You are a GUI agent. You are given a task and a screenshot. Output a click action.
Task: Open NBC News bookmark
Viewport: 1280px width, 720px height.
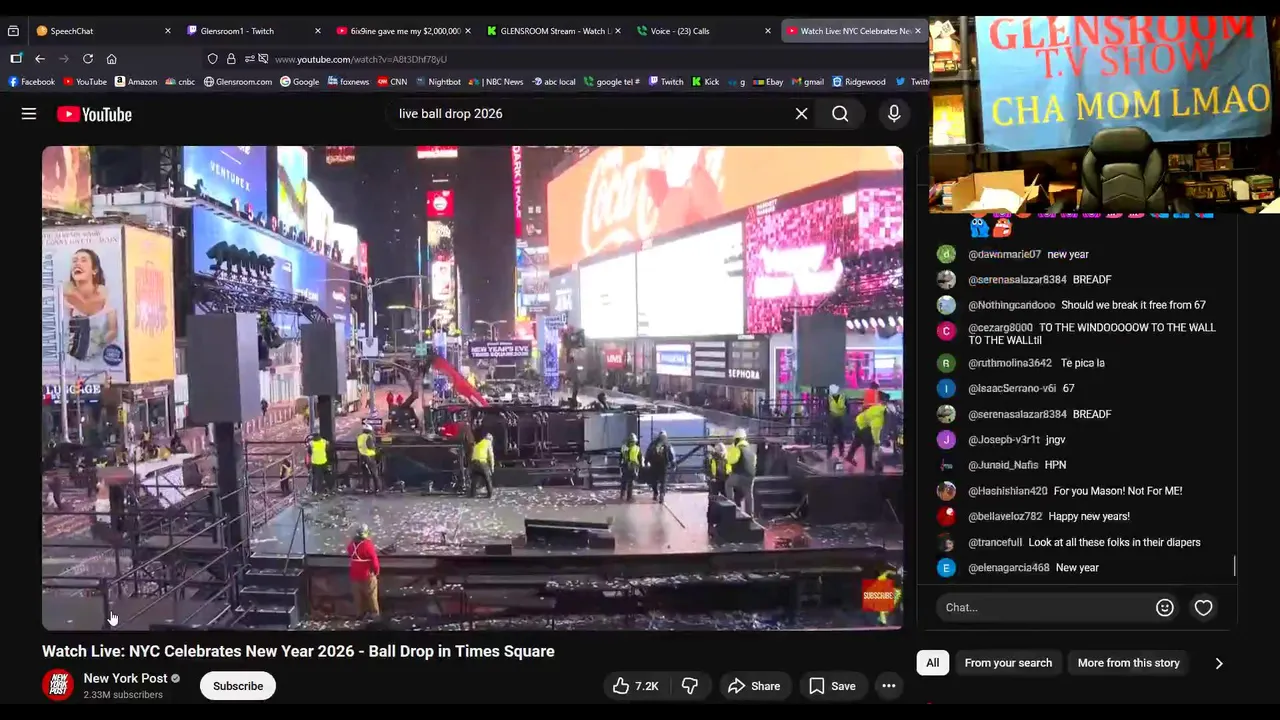coord(497,82)
